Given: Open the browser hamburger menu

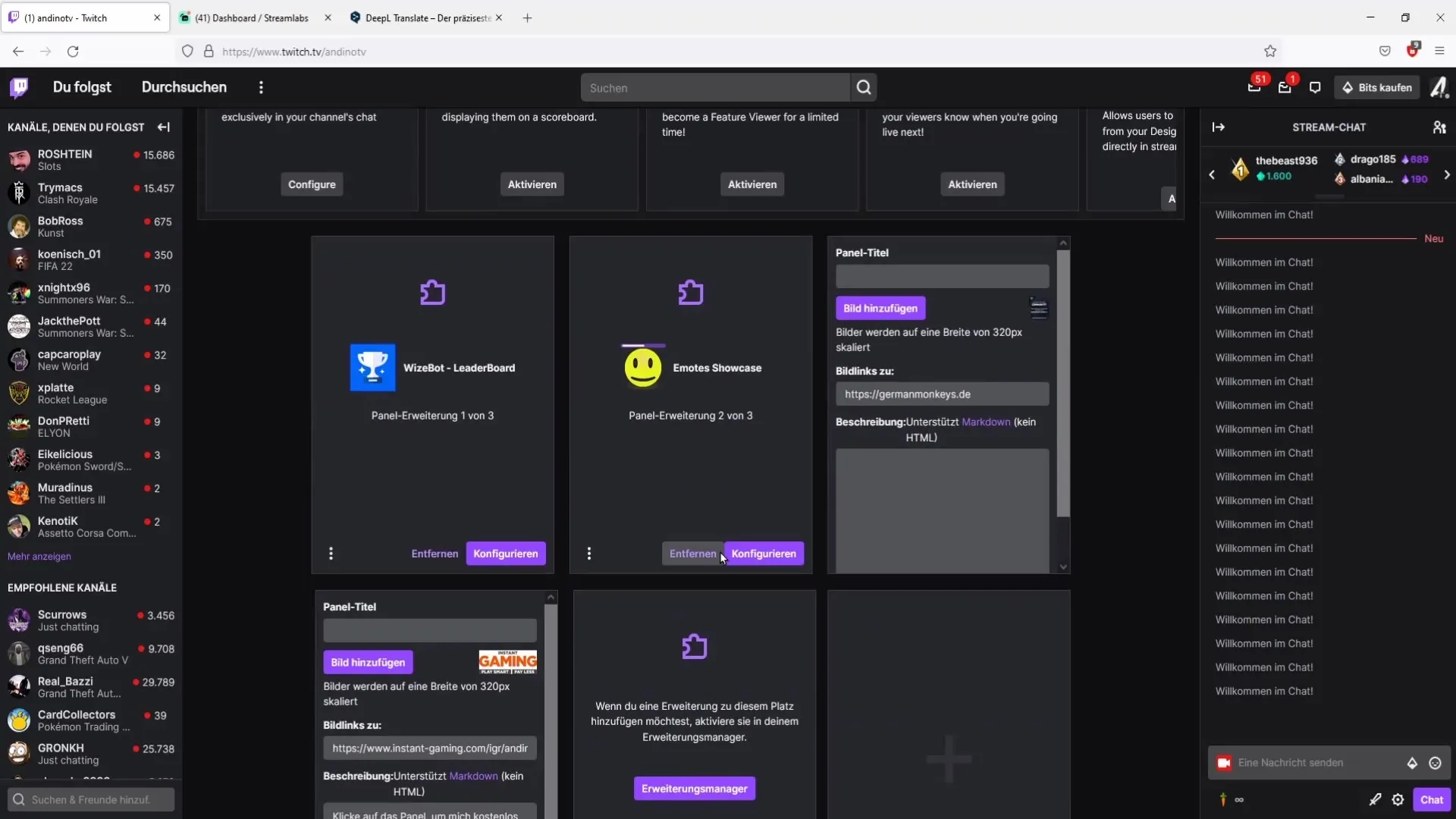Looking at the screenshot, I should click(x=1439, y=52).
